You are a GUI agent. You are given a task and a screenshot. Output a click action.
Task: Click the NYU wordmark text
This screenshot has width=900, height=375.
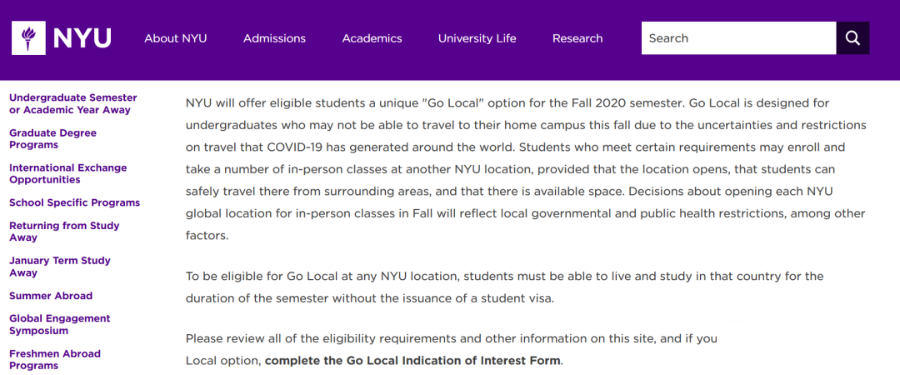pos(82,38)
